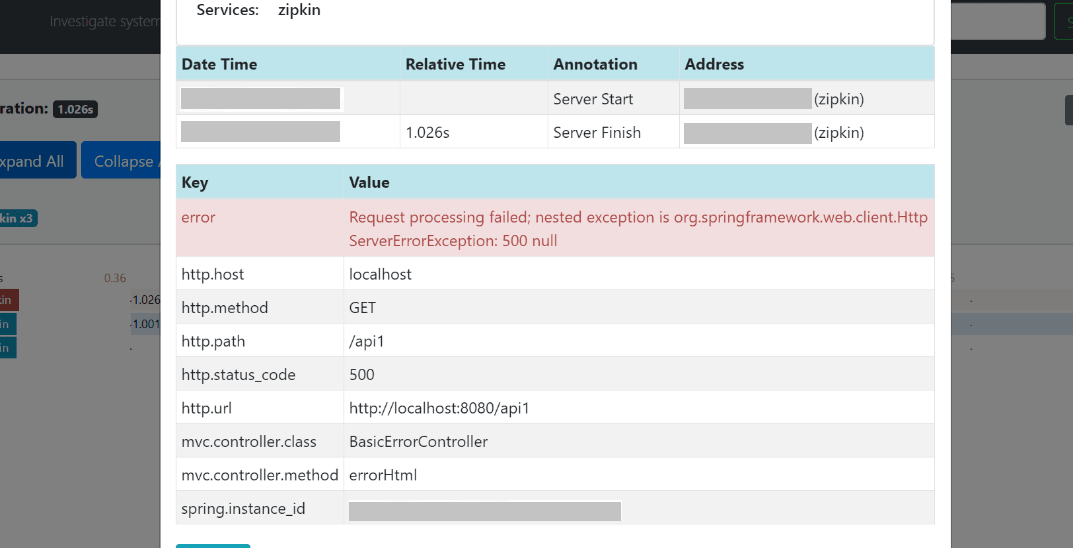Select the Server Start annotation row
1073x548 pixels.
[555, 99]
